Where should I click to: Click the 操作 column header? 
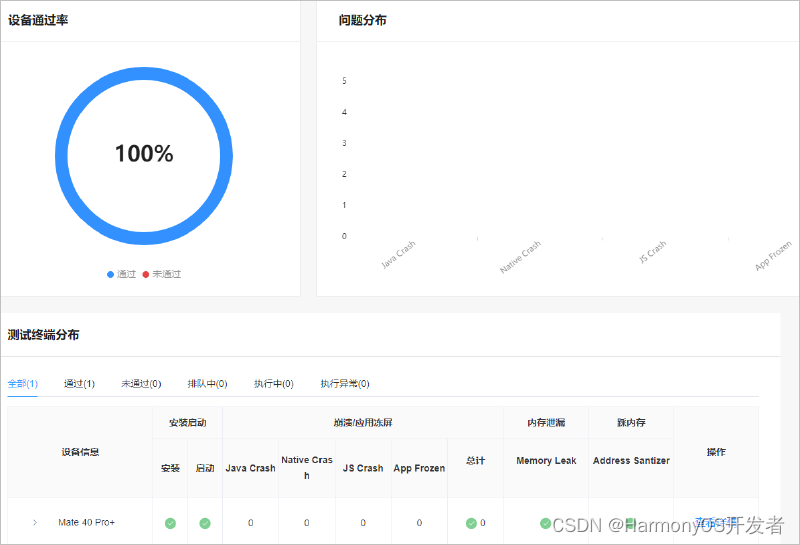(716, 452)
